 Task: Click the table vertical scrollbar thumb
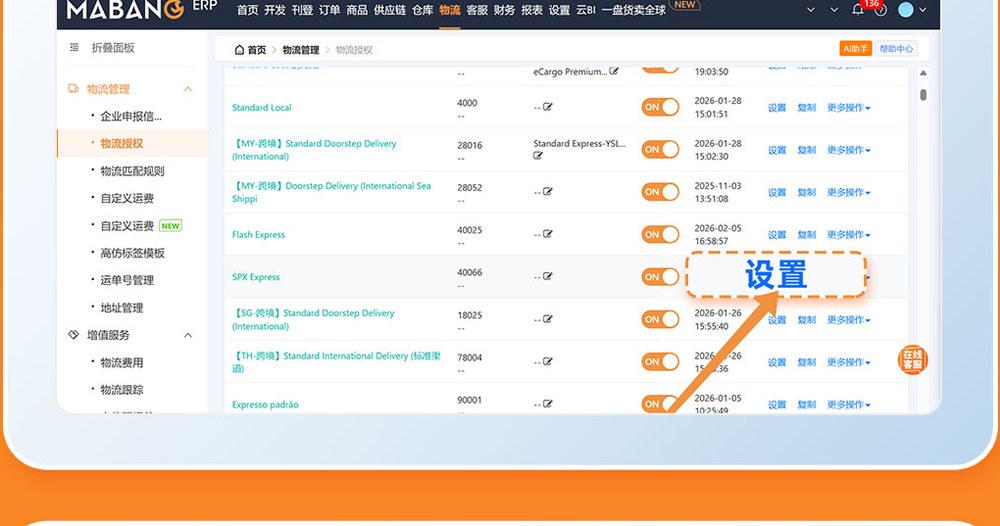pyautogui.click(x=923, y=95)
